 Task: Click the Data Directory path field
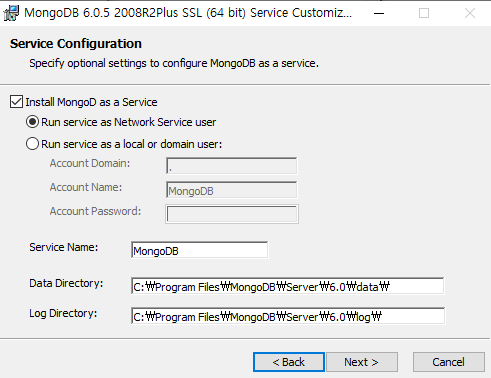click(288, 286)
